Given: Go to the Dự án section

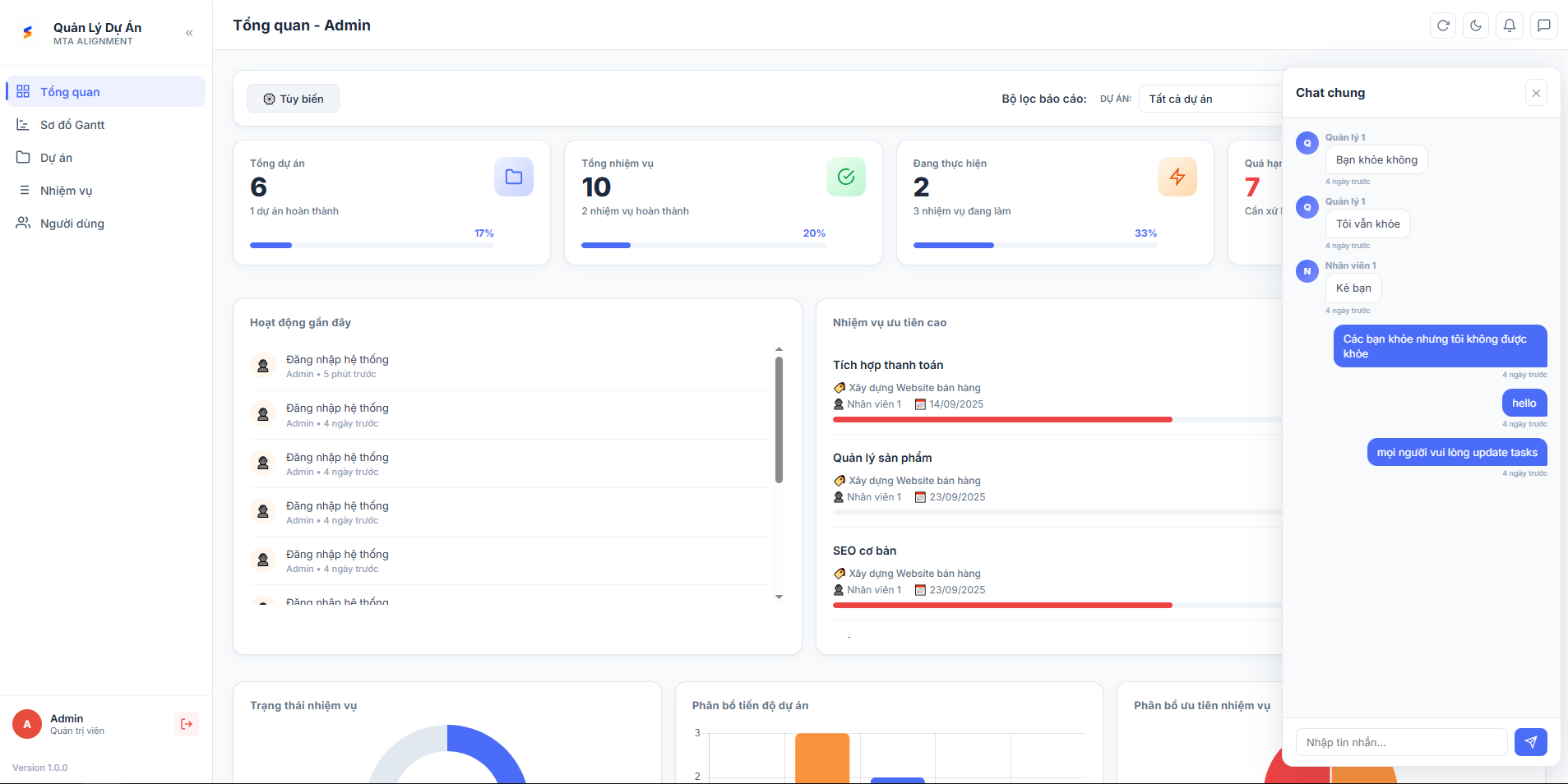Looking at the screenshot, I should coord(106,158).
